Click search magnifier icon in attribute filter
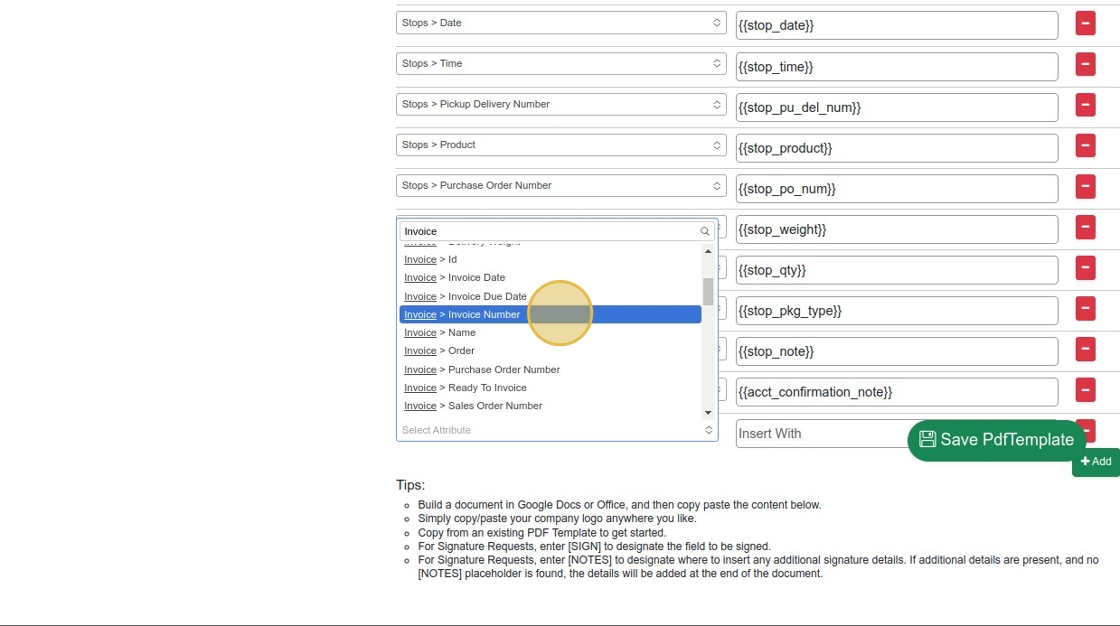Image resolution: width=1120 pixels, height=626 pixels. pos(705,231)
